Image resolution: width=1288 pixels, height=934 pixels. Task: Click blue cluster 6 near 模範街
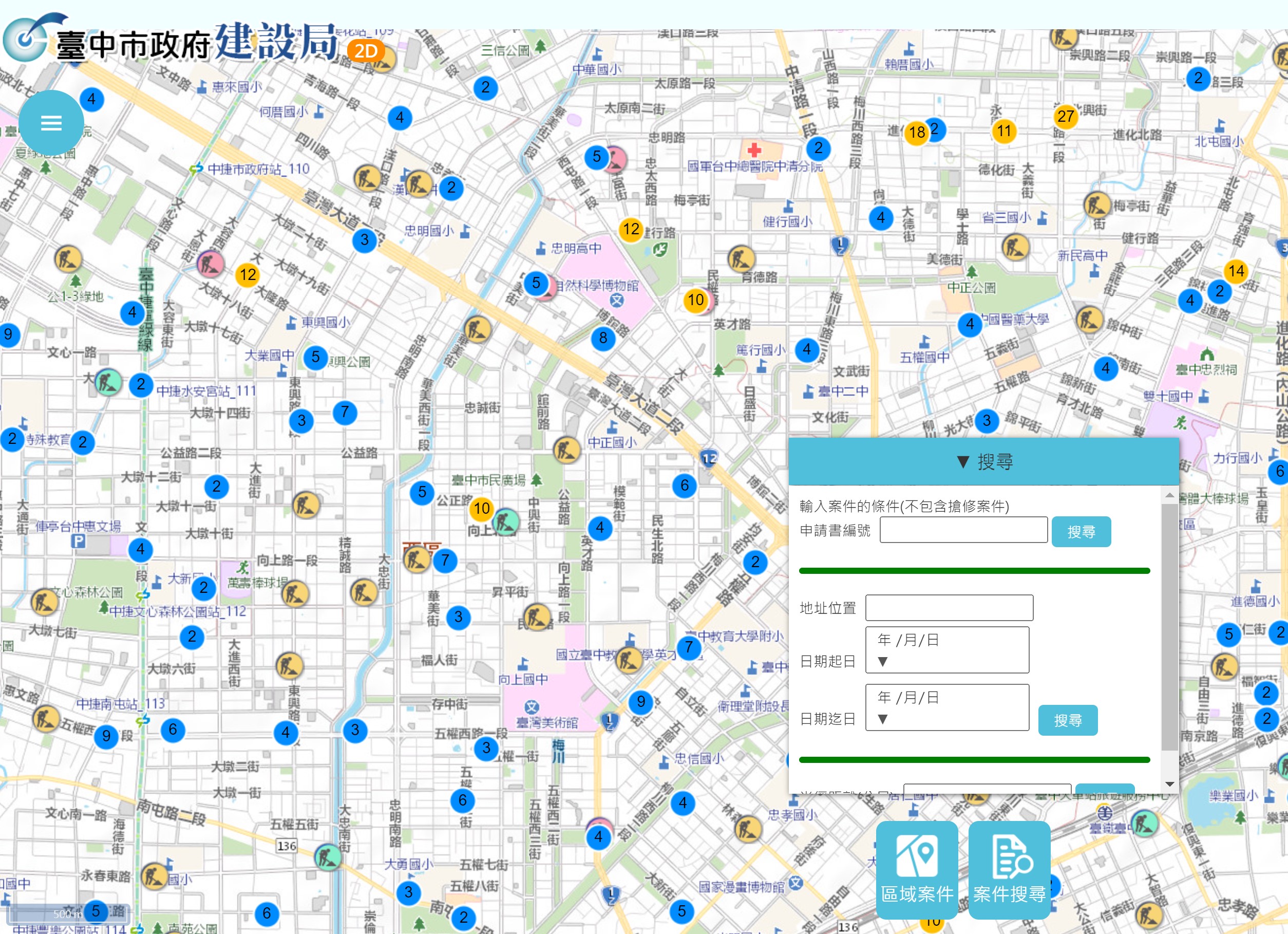(685, 485)
